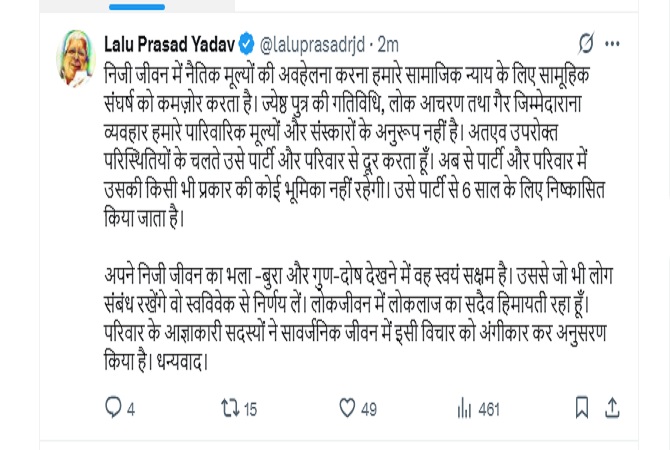Screen dimensions: 670x450
Task: Repost this tweet using the retweet icon
Action: [x=228, y=407]
